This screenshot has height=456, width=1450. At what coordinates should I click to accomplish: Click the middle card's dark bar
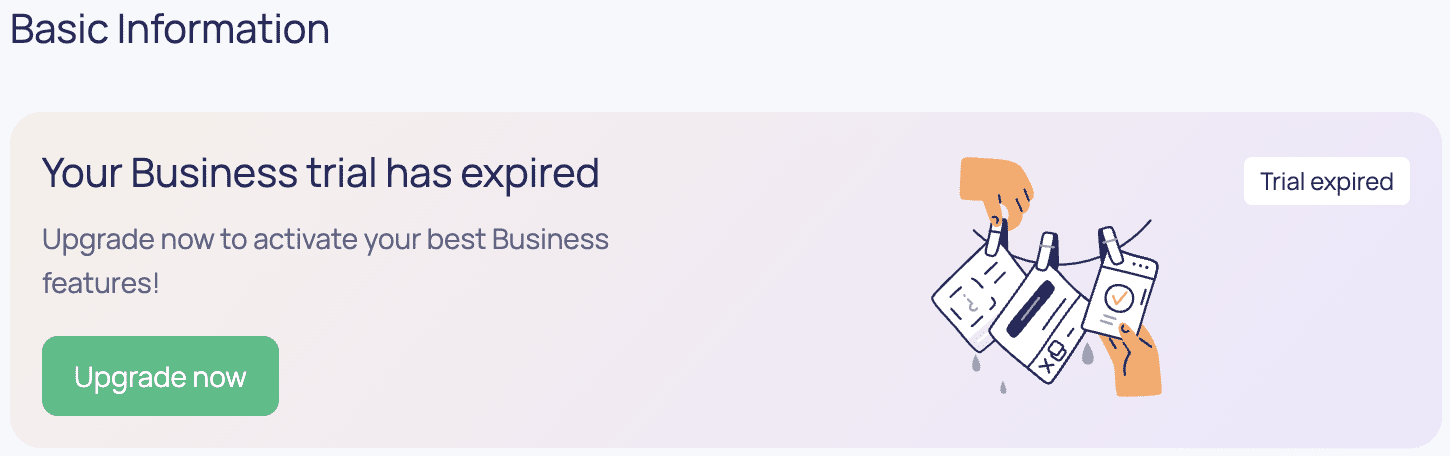pyautogui.click(x=1031, y=309)
